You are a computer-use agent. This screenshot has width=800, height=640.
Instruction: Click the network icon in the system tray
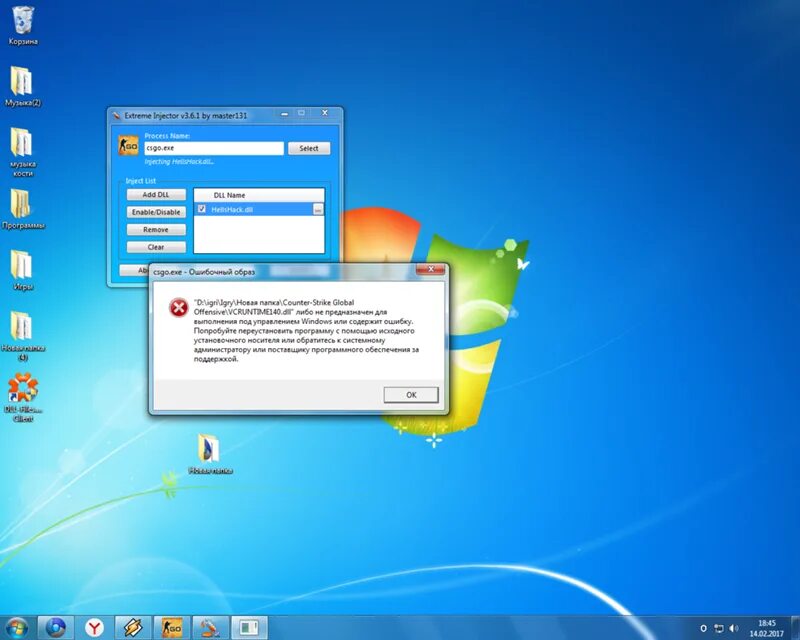tap(719, 628)
